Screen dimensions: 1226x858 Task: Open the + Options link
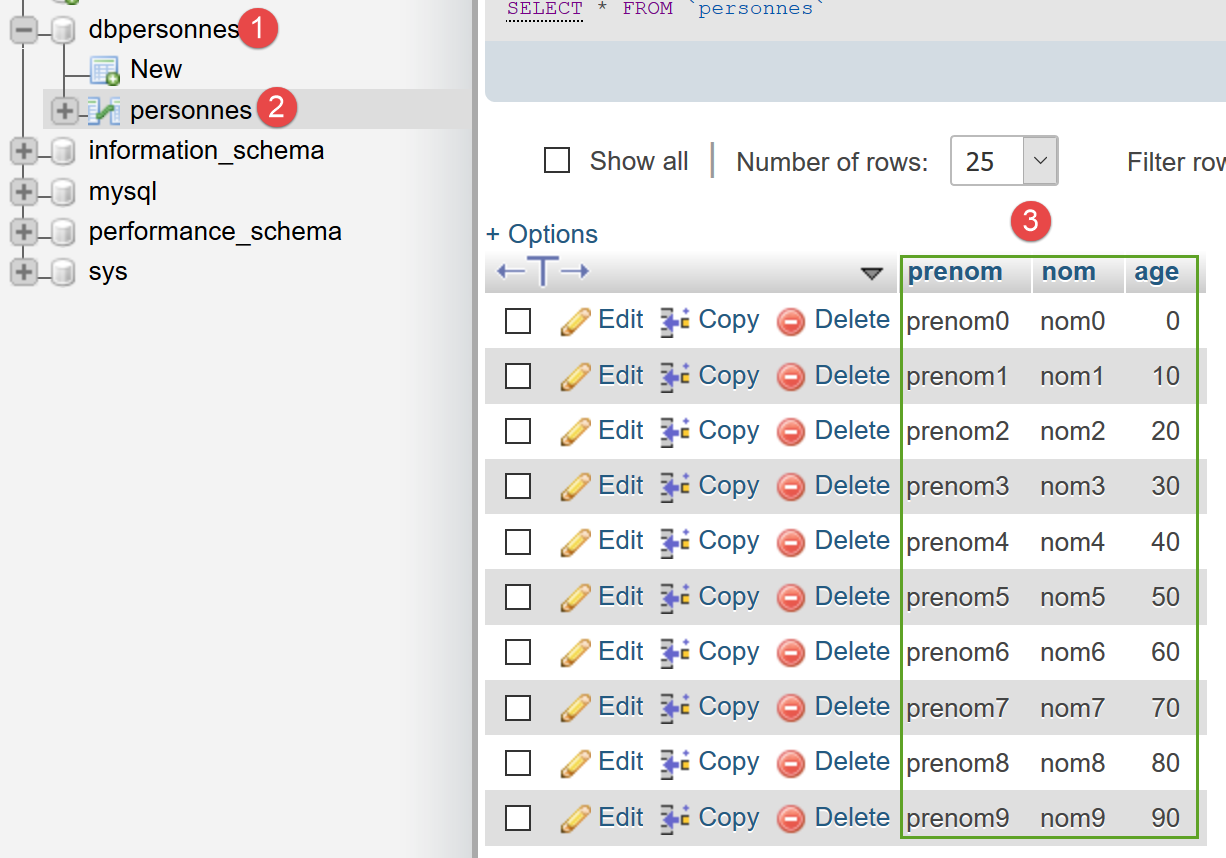(x=542, y=234)
